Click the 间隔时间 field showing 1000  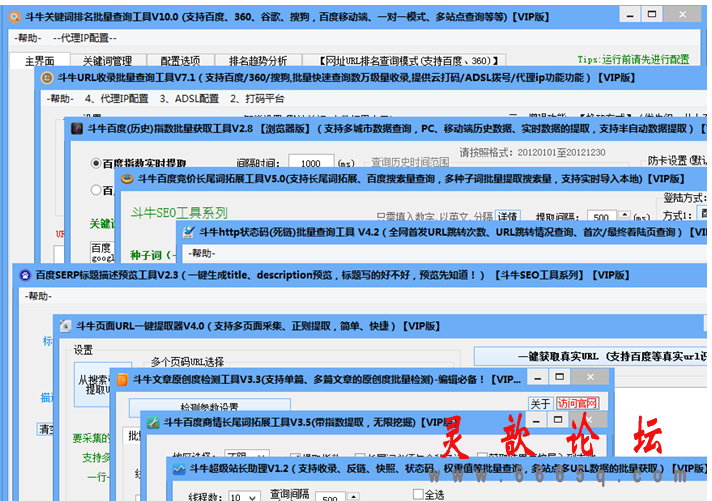click(311, 163)
